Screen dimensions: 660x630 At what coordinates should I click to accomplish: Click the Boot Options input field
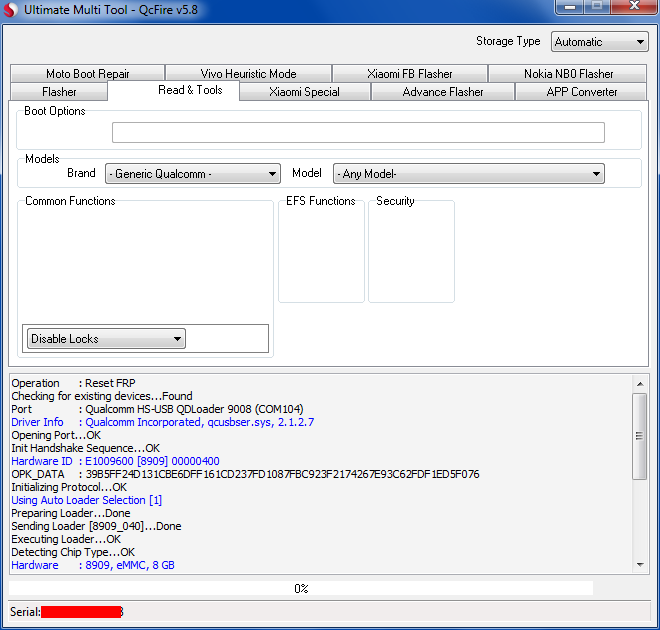[x=358, y=133]
